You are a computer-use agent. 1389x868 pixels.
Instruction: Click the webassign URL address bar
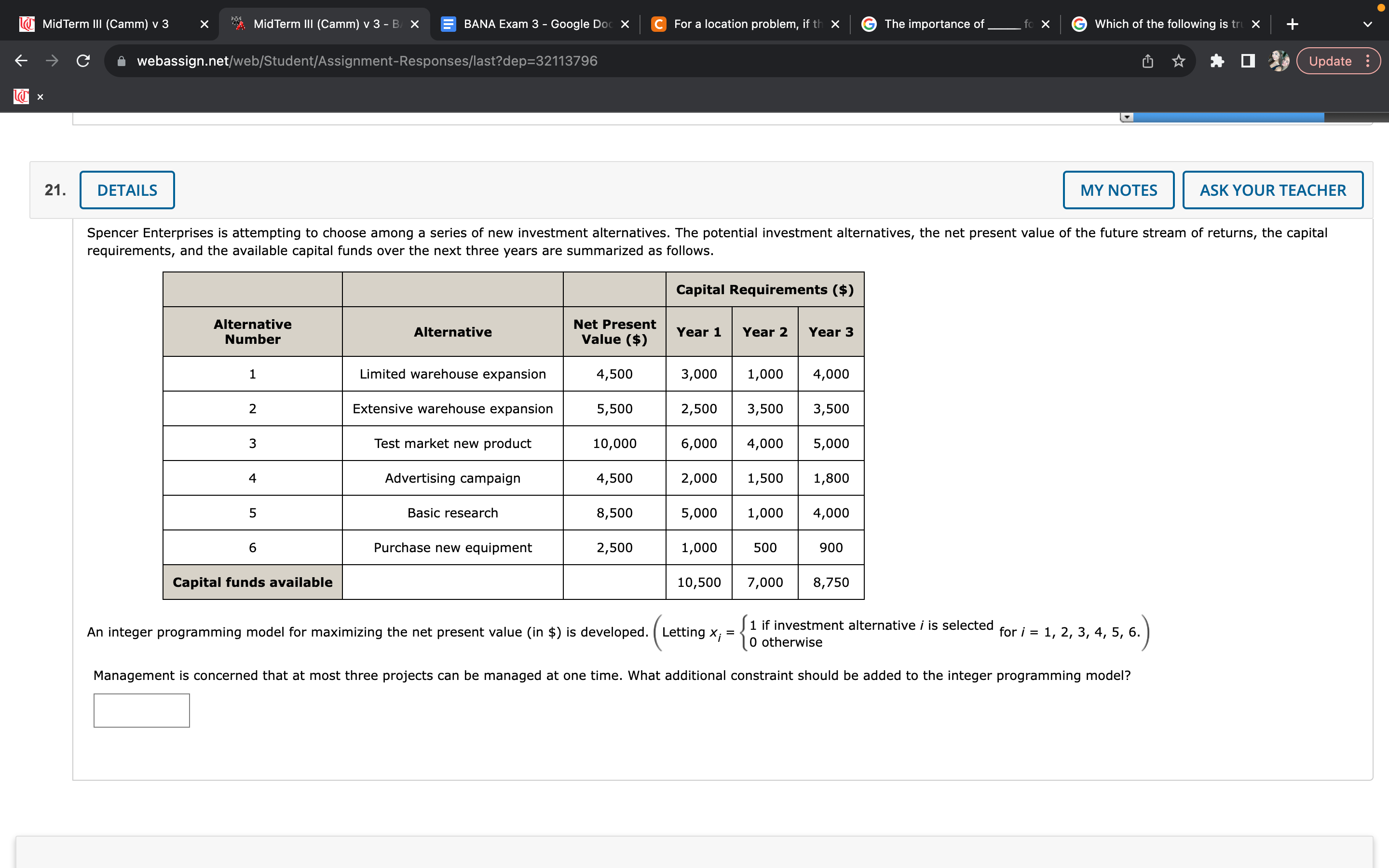pyautogui.click(x=368, y=61)
